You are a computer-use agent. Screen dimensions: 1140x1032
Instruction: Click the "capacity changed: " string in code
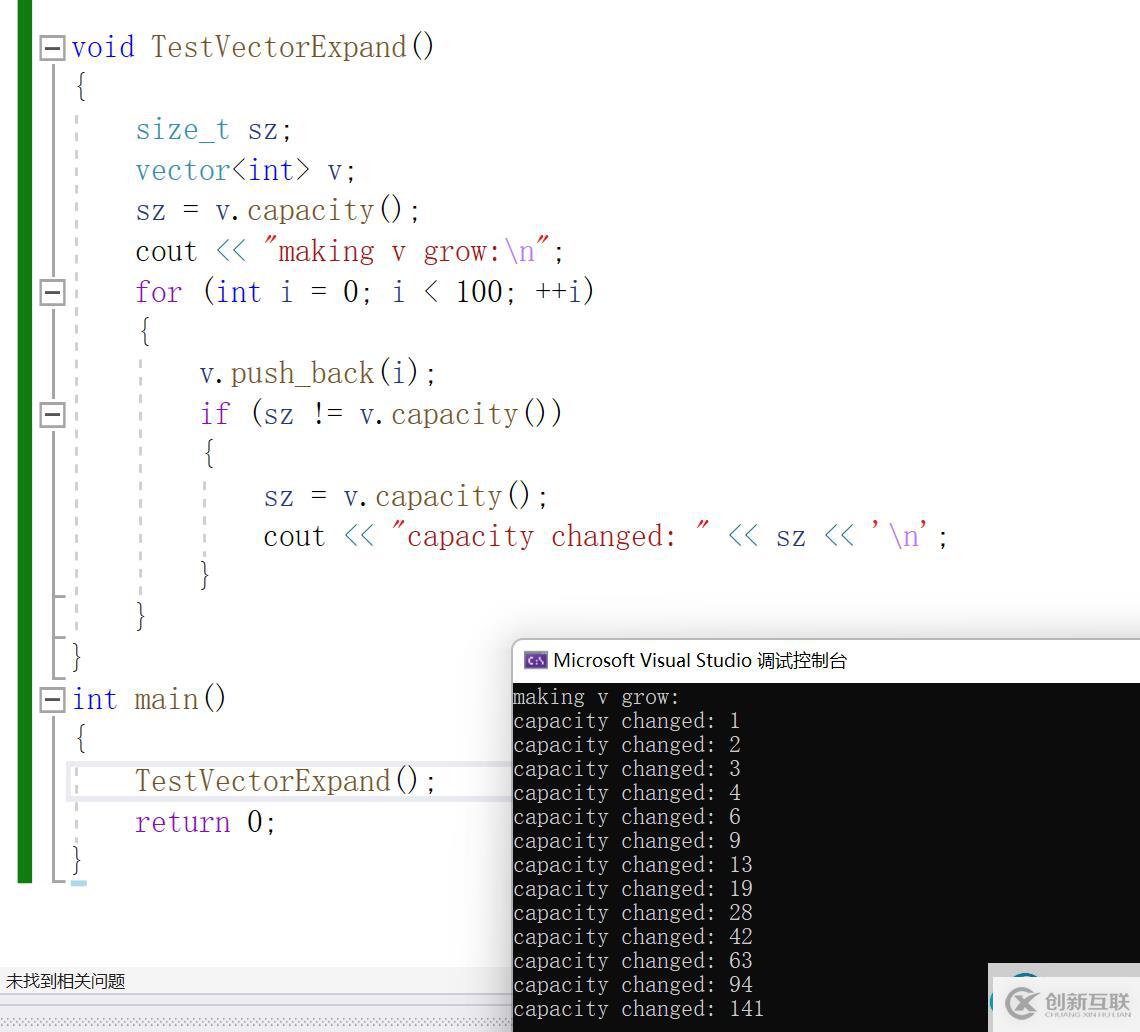point(535,537)
